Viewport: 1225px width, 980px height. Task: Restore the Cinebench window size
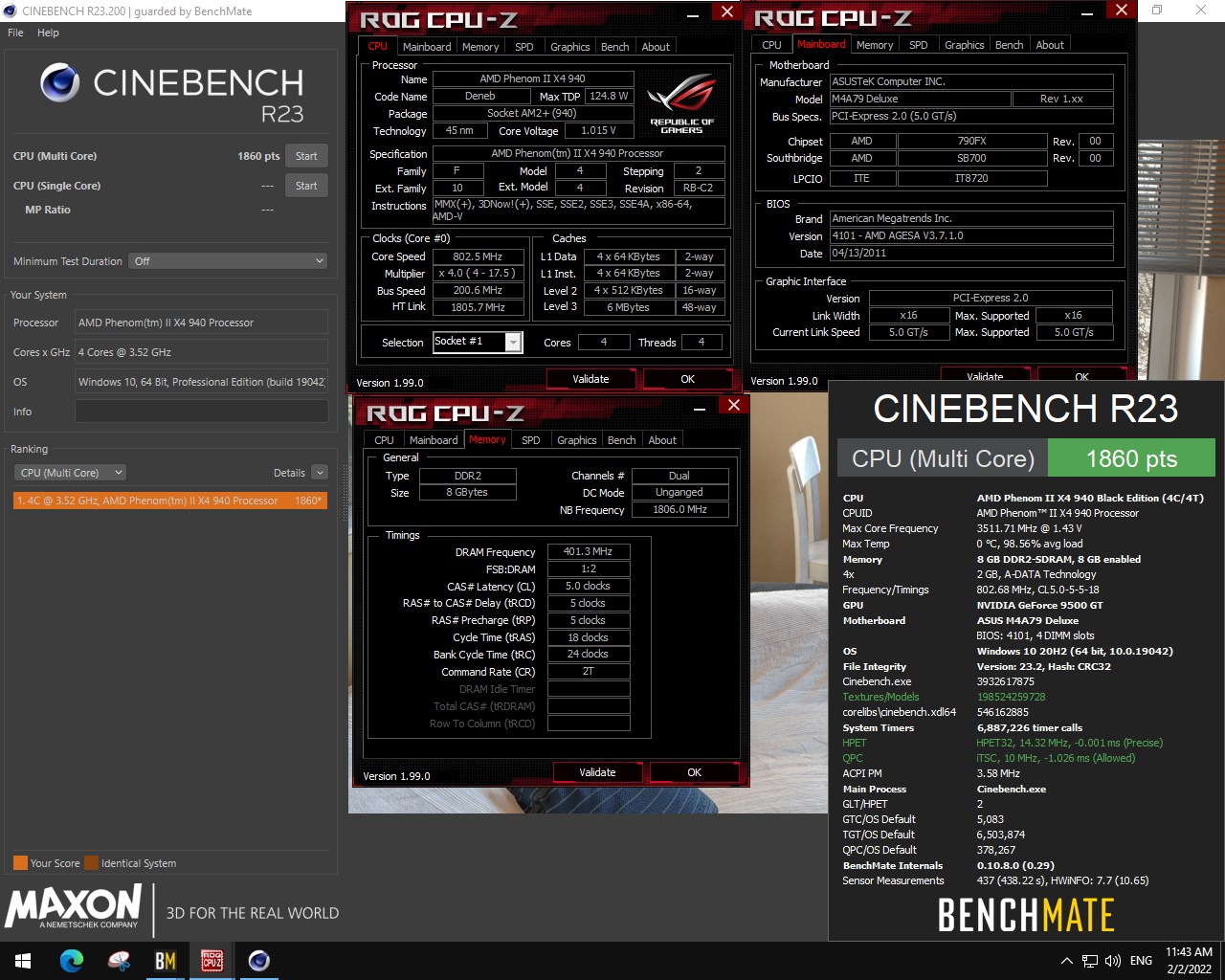pos(1157,11)
